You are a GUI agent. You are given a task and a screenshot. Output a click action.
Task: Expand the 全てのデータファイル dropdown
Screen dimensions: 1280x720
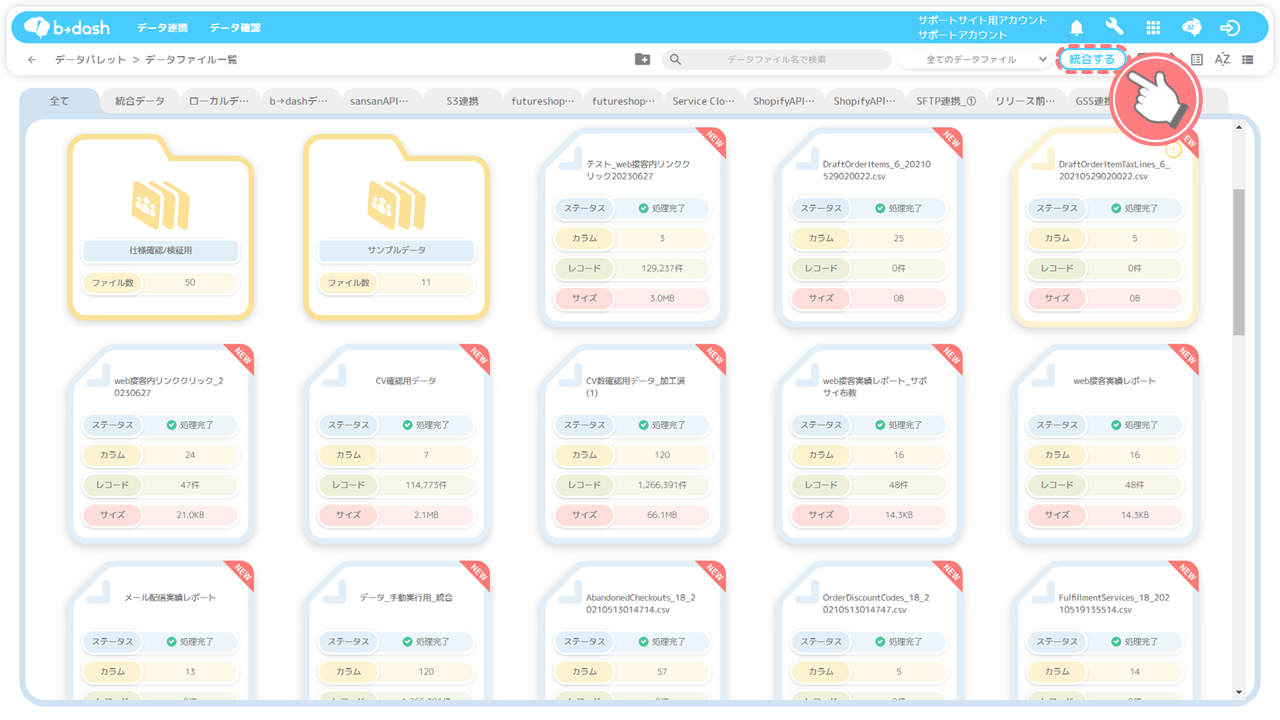tap(975, 60)
